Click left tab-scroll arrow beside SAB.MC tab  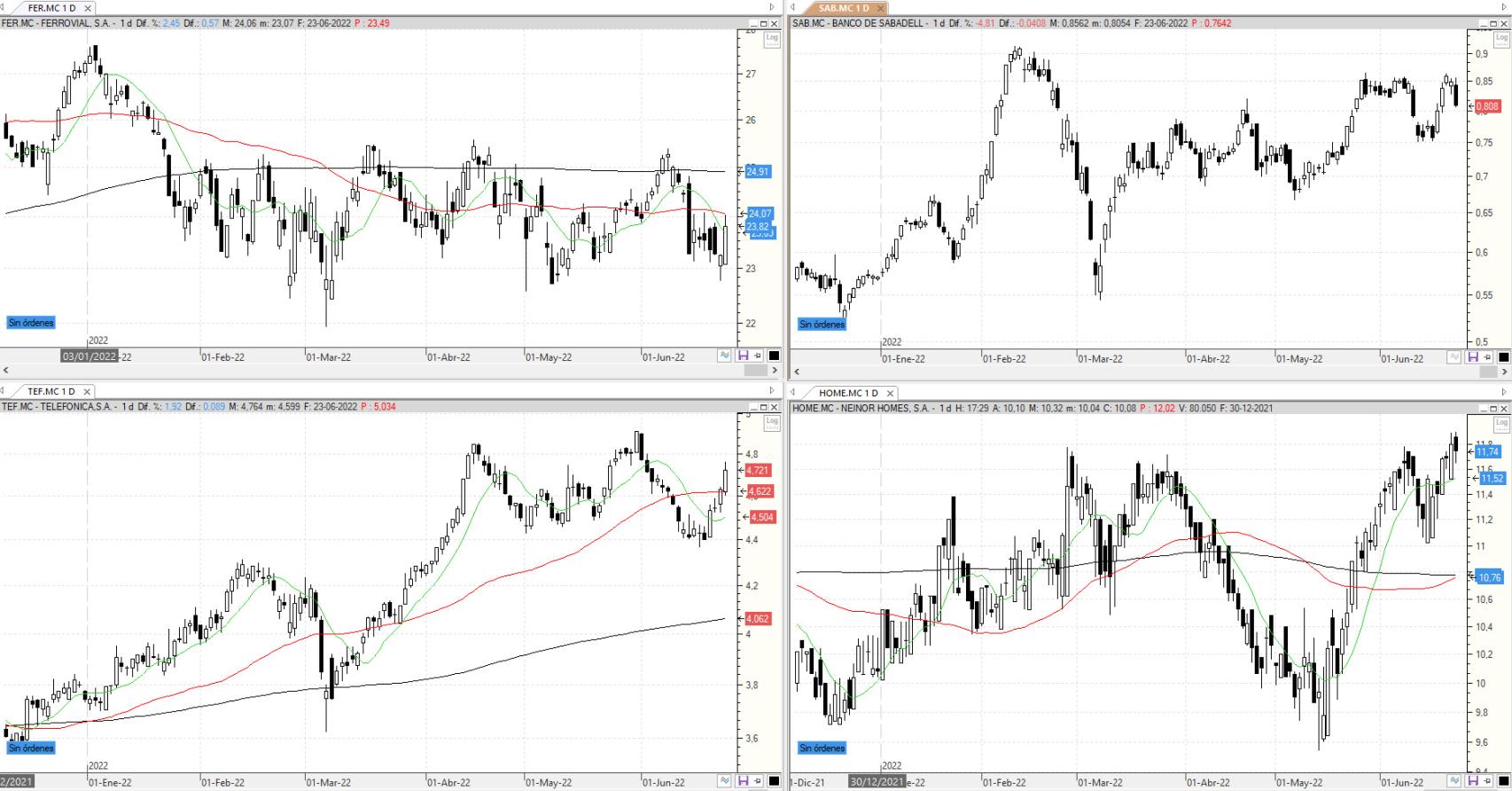click(x=794, y=8)
